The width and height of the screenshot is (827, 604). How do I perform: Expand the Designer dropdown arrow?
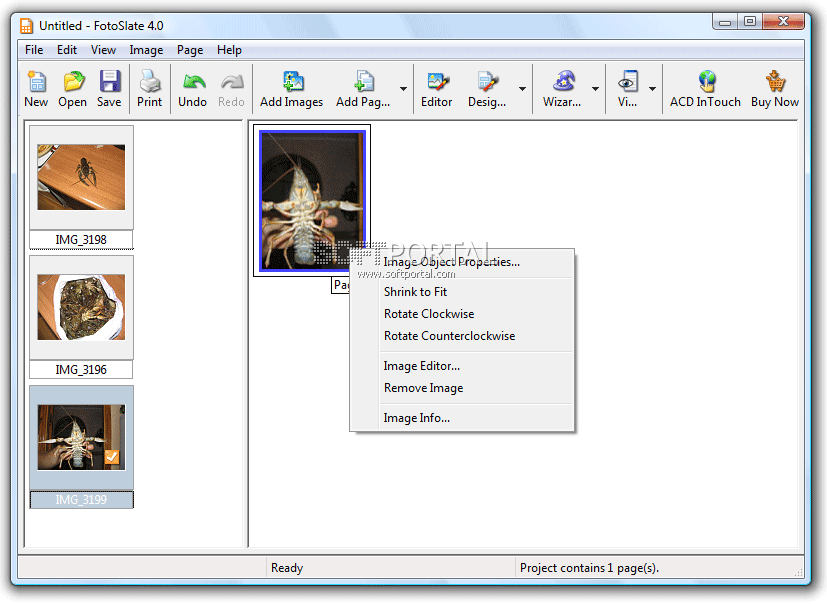[522, 89]
